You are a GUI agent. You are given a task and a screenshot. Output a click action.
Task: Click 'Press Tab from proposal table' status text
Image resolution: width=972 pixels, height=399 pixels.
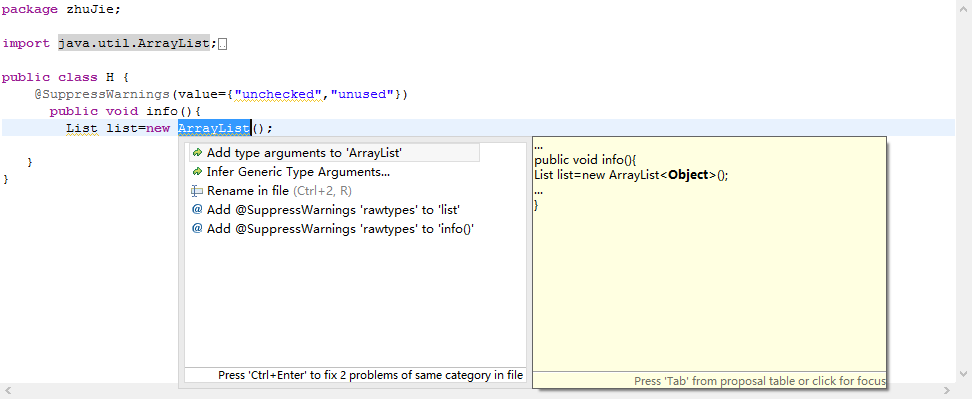[759, 380]
